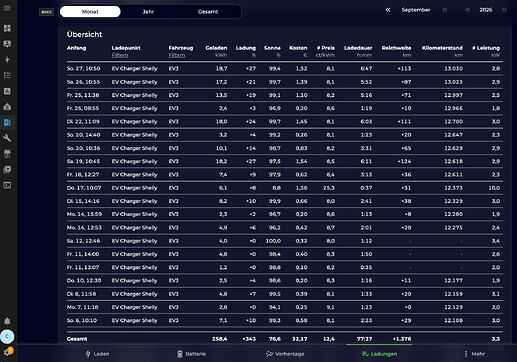Screen dimensions: 517x362
Task: Go to next year after 2026
Action: pyautogui.click(x=504, y=10)
